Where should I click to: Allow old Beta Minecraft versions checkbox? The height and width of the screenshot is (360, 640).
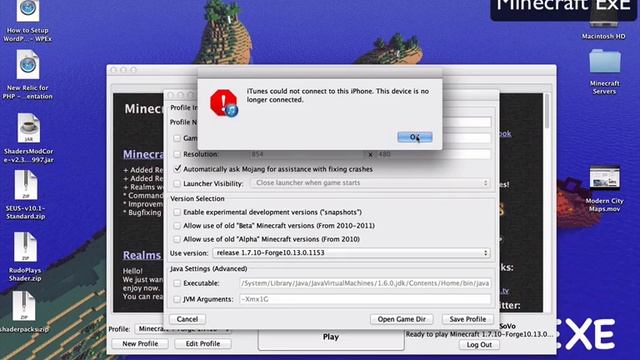[x=177, y=226]
